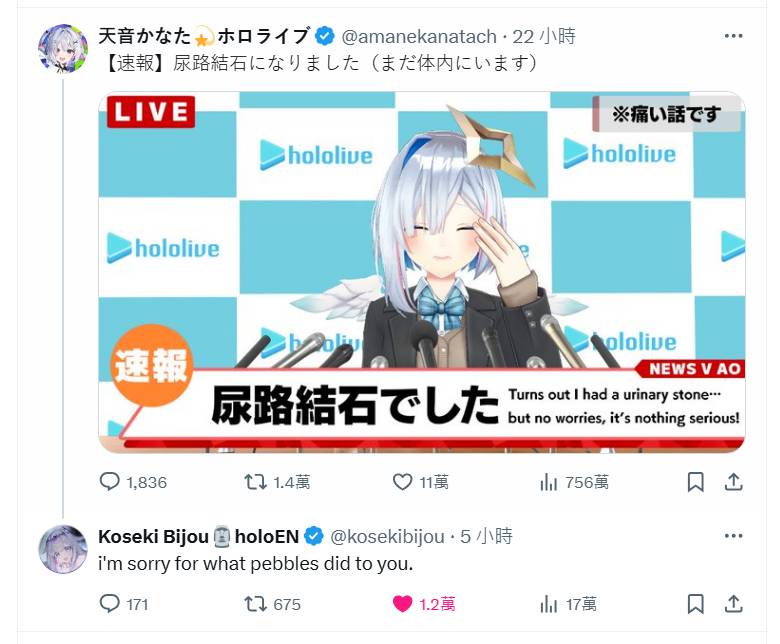Bookmark Koseki Bijou's reply
This screenshot has width=780, height=644.
[x=695, y=604]
